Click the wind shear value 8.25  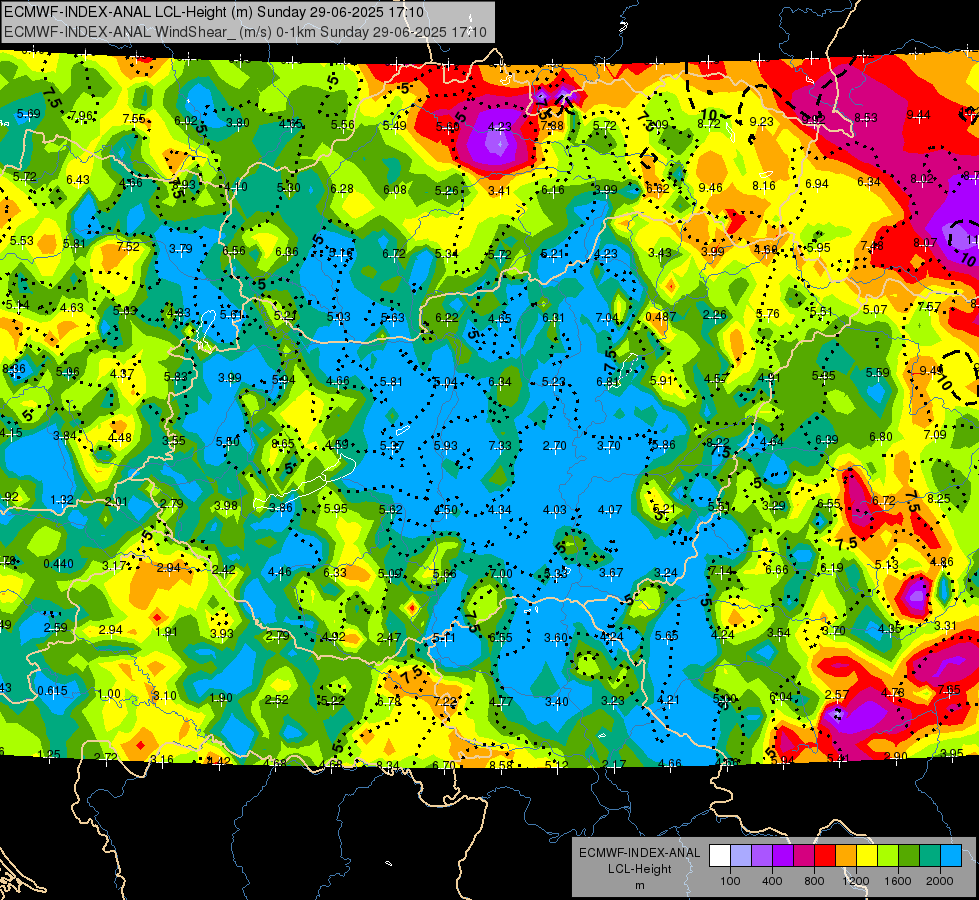click(x=938, y=498)
